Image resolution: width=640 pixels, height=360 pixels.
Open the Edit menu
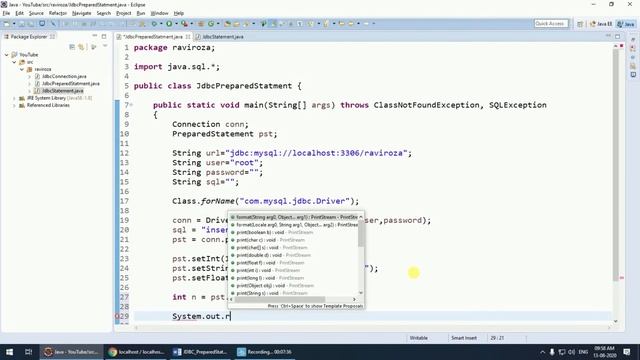(x=20, y=13)
